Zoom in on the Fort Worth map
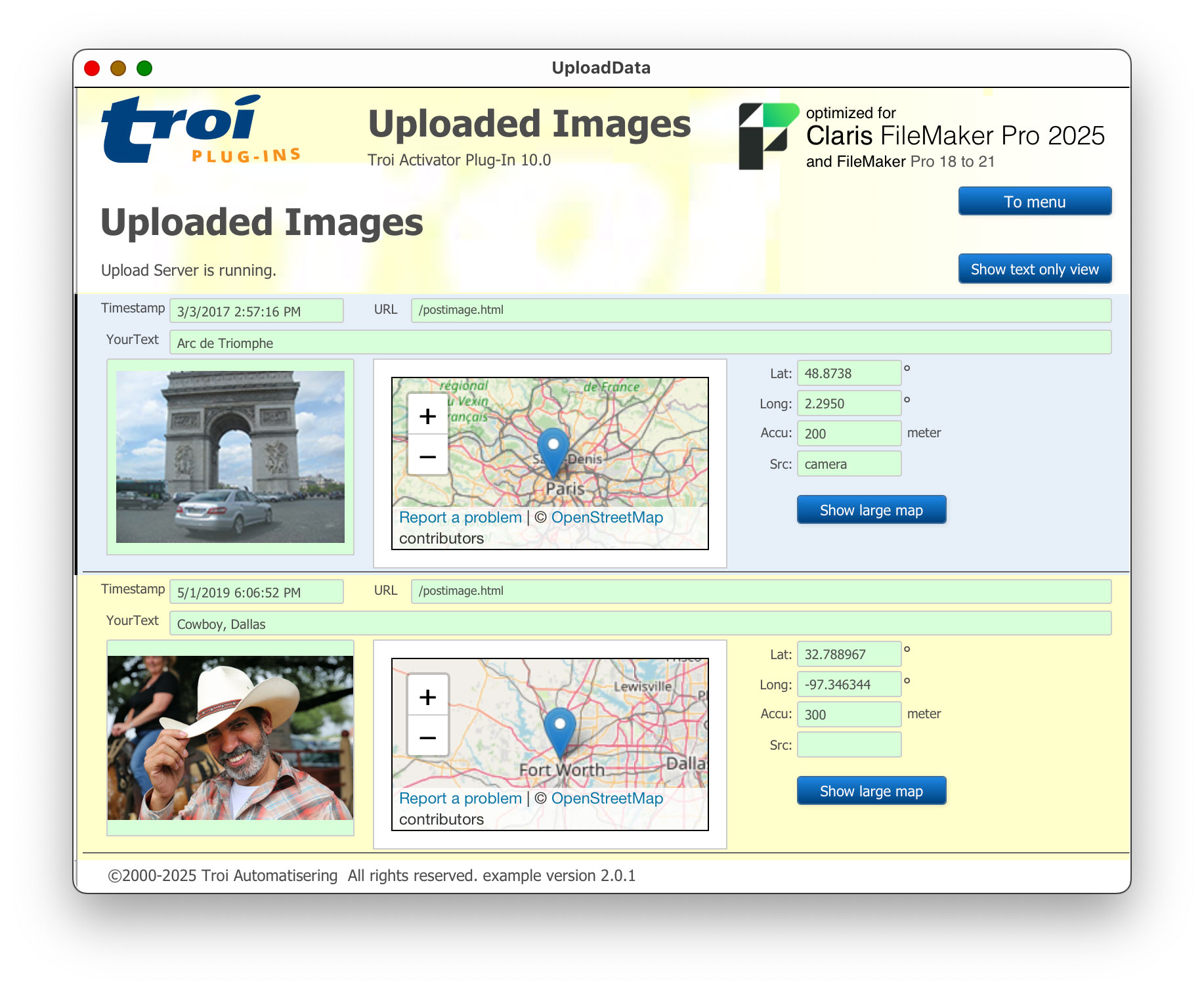 click(427, 697)
